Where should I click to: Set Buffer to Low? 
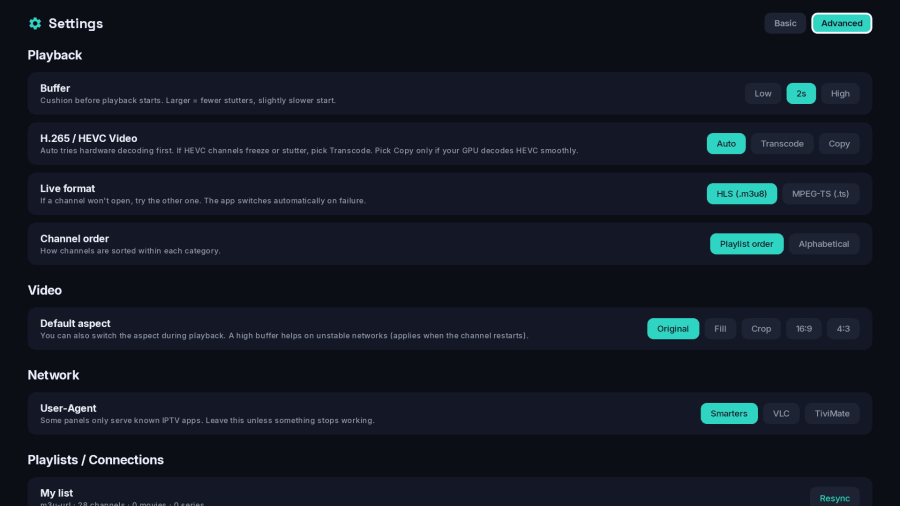762,94
